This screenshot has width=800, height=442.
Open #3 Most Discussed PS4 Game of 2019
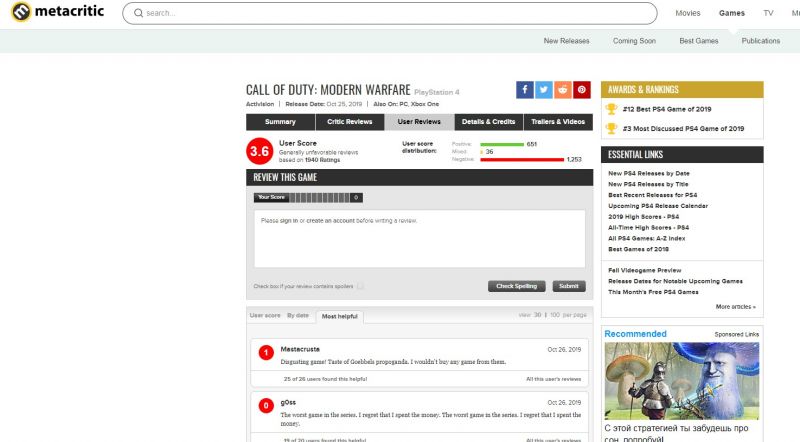pos(683,129)
